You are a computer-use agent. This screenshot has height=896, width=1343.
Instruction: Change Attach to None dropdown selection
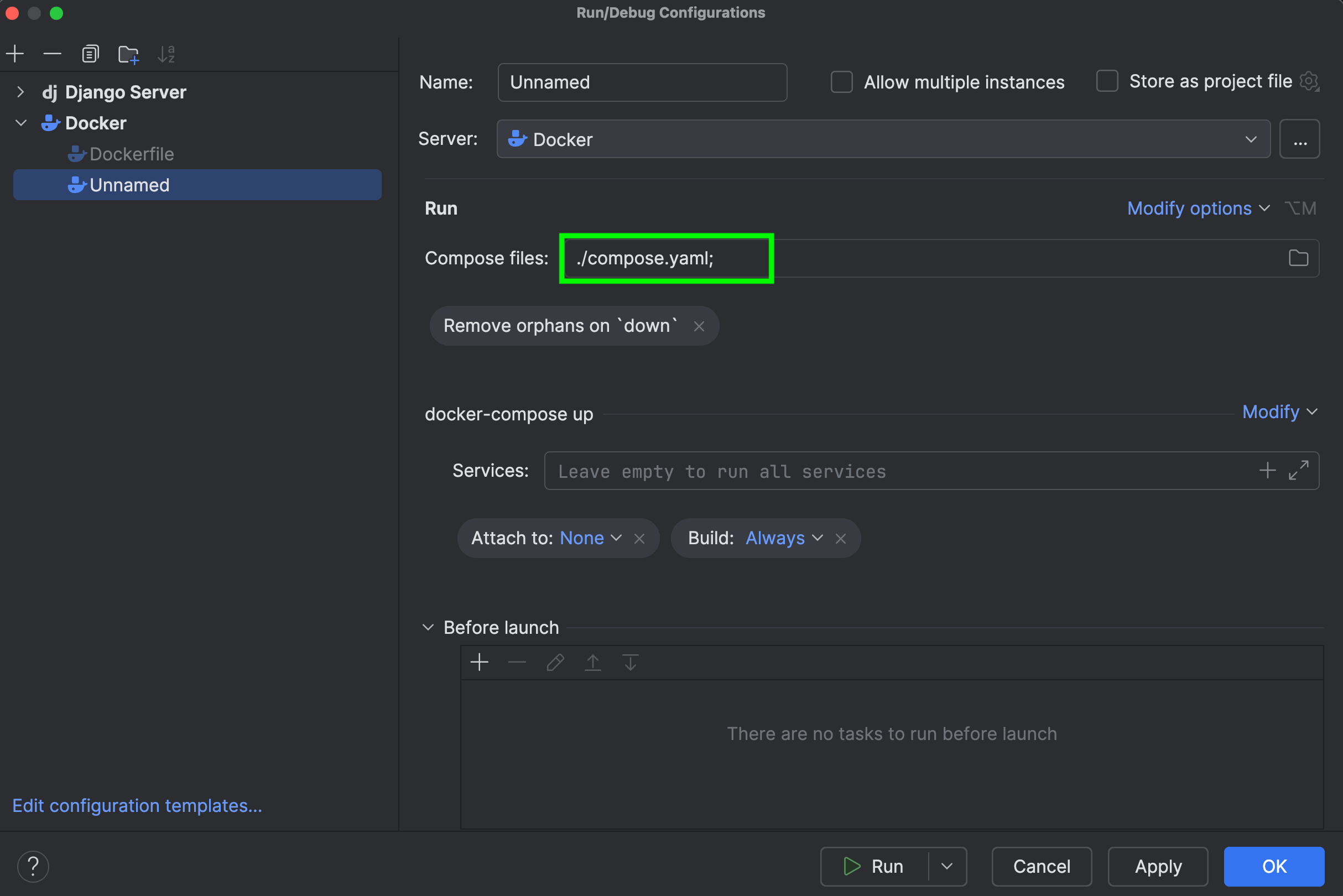click(x=590, y=537)
